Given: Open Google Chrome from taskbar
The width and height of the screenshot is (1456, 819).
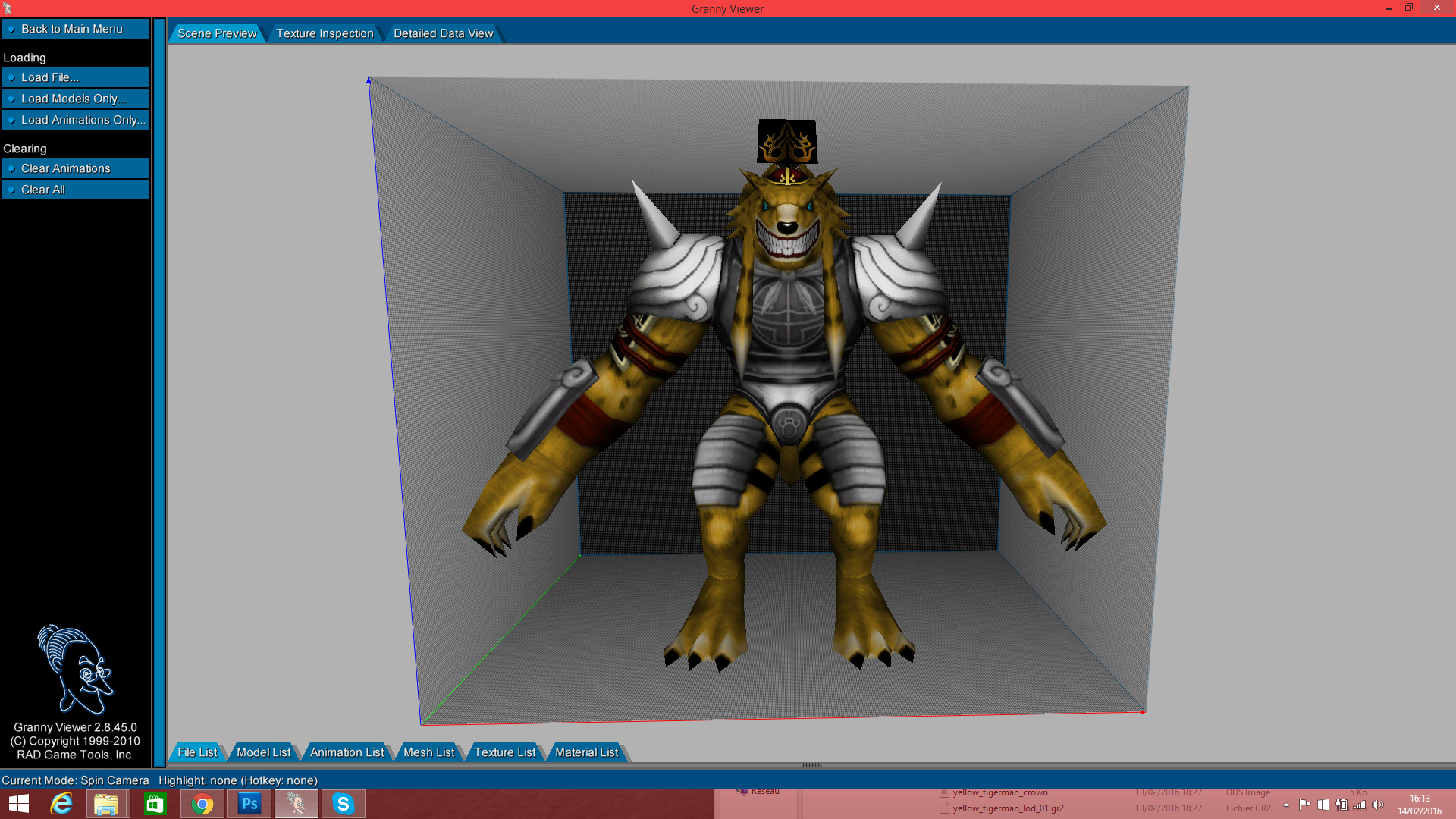Looking at the screenshot, I should click(202, 804).
